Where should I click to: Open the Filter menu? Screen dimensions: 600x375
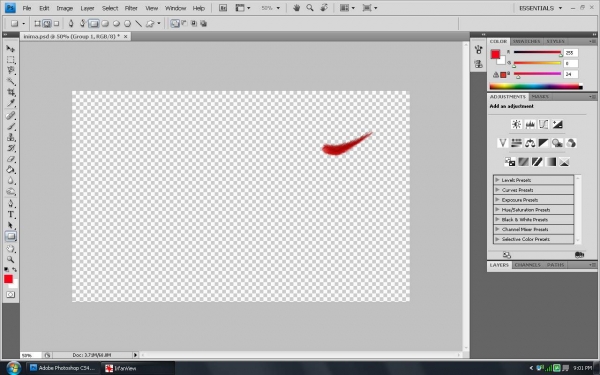click(131, 8)
